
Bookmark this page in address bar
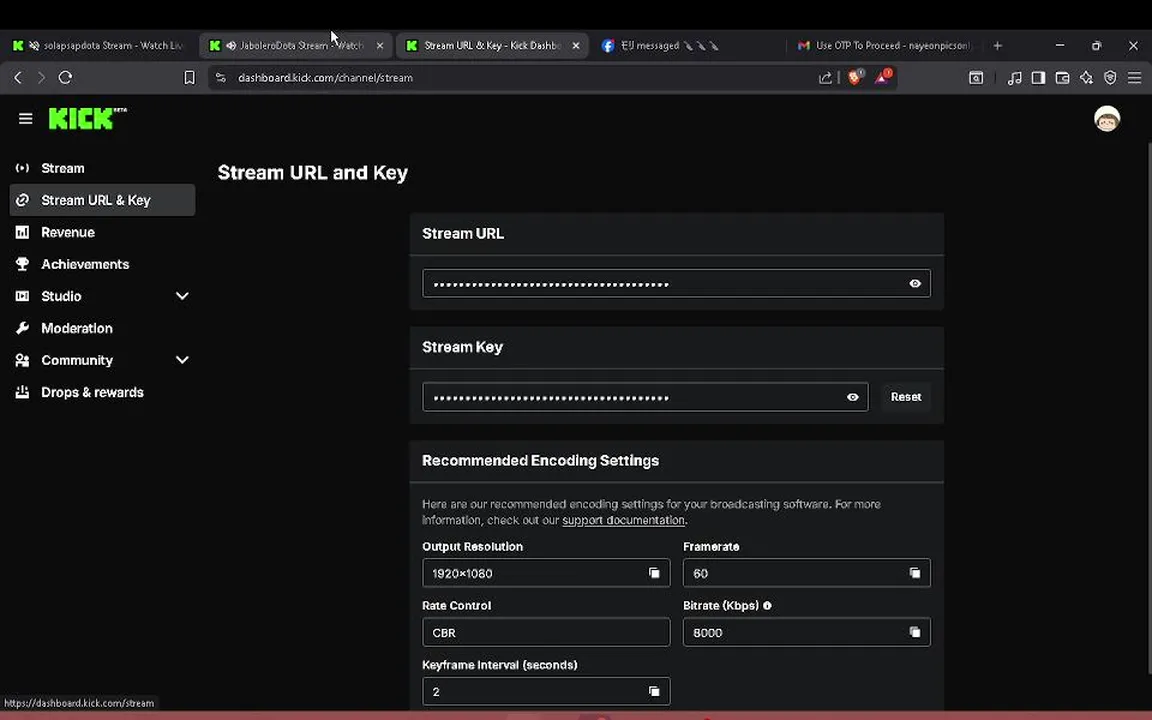tap(189, 77)
